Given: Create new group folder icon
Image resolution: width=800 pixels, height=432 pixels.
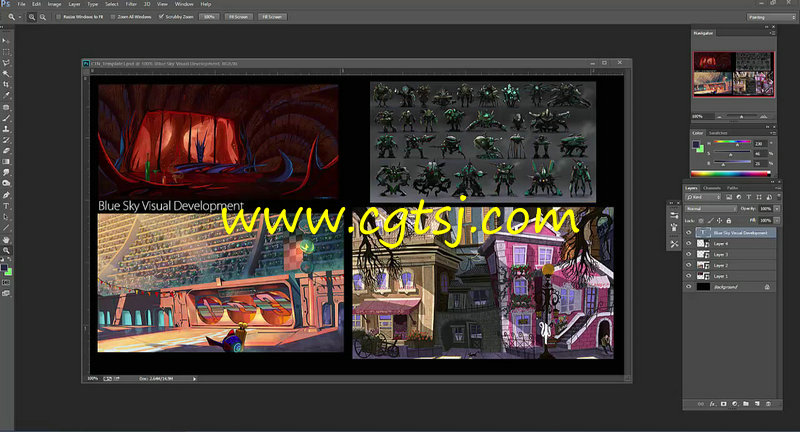Looking at the screenshot, I should click(746, 403).
